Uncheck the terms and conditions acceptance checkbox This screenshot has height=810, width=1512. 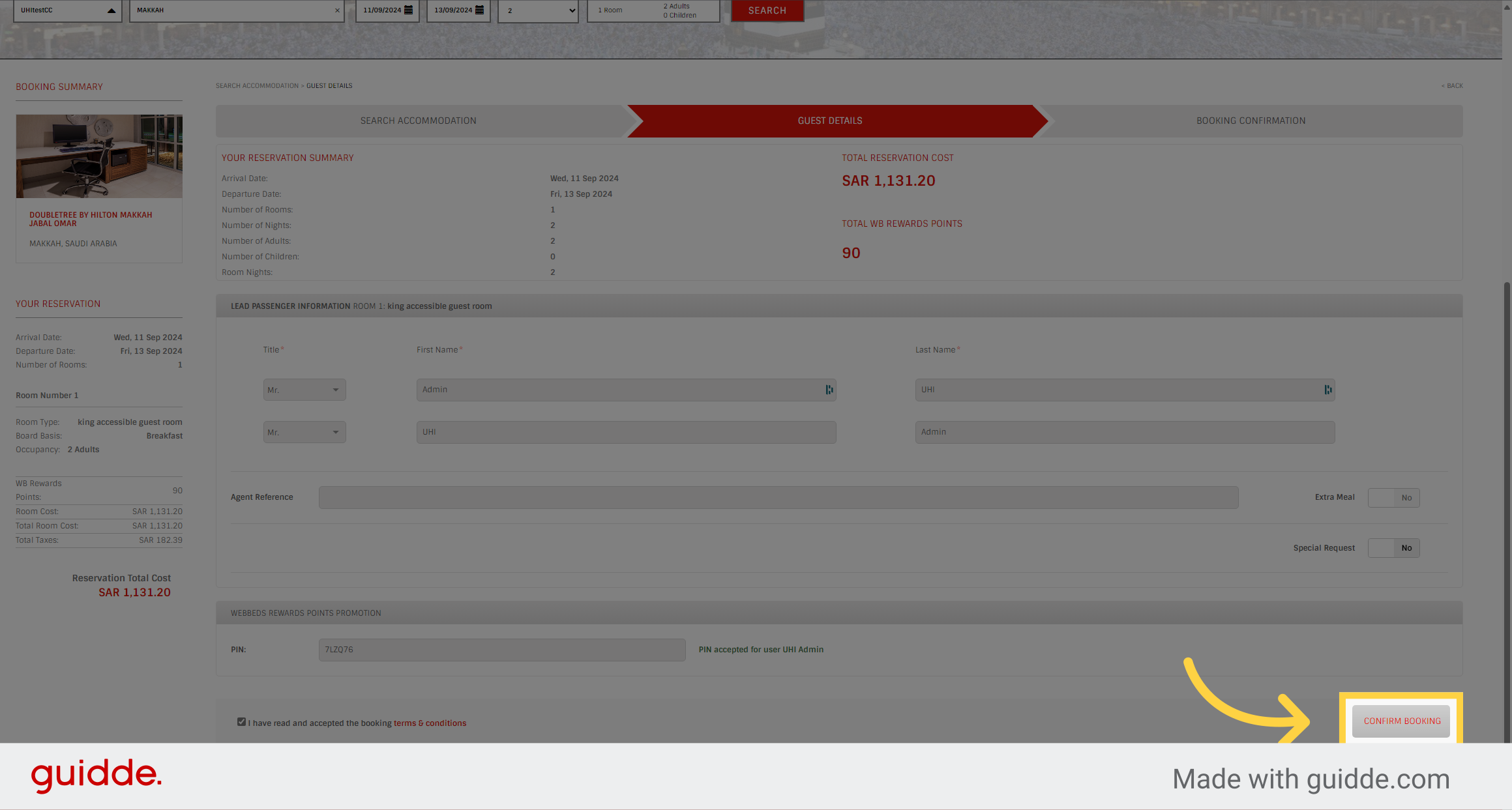tap(241, 721)
